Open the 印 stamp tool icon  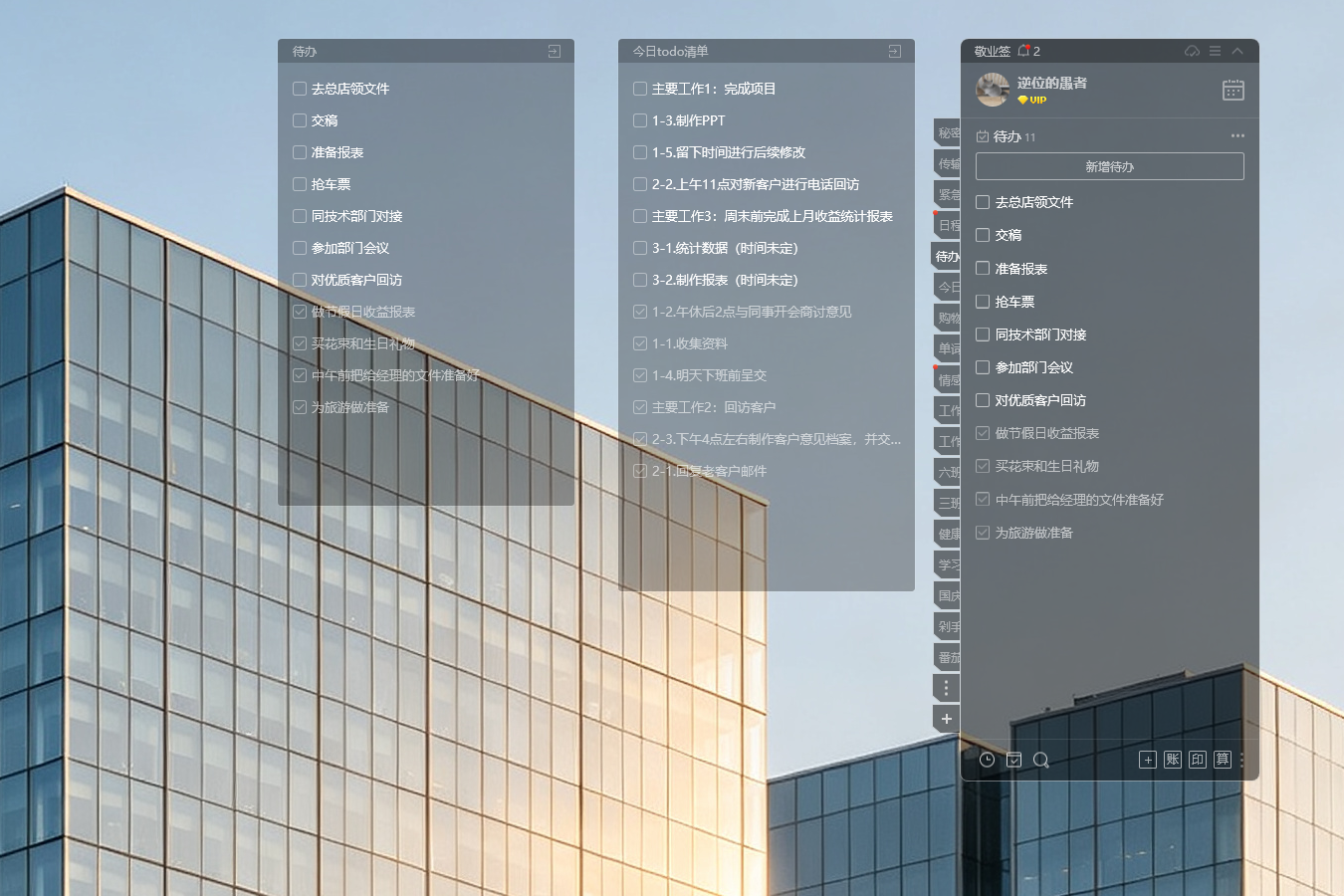click(1197, 760)
